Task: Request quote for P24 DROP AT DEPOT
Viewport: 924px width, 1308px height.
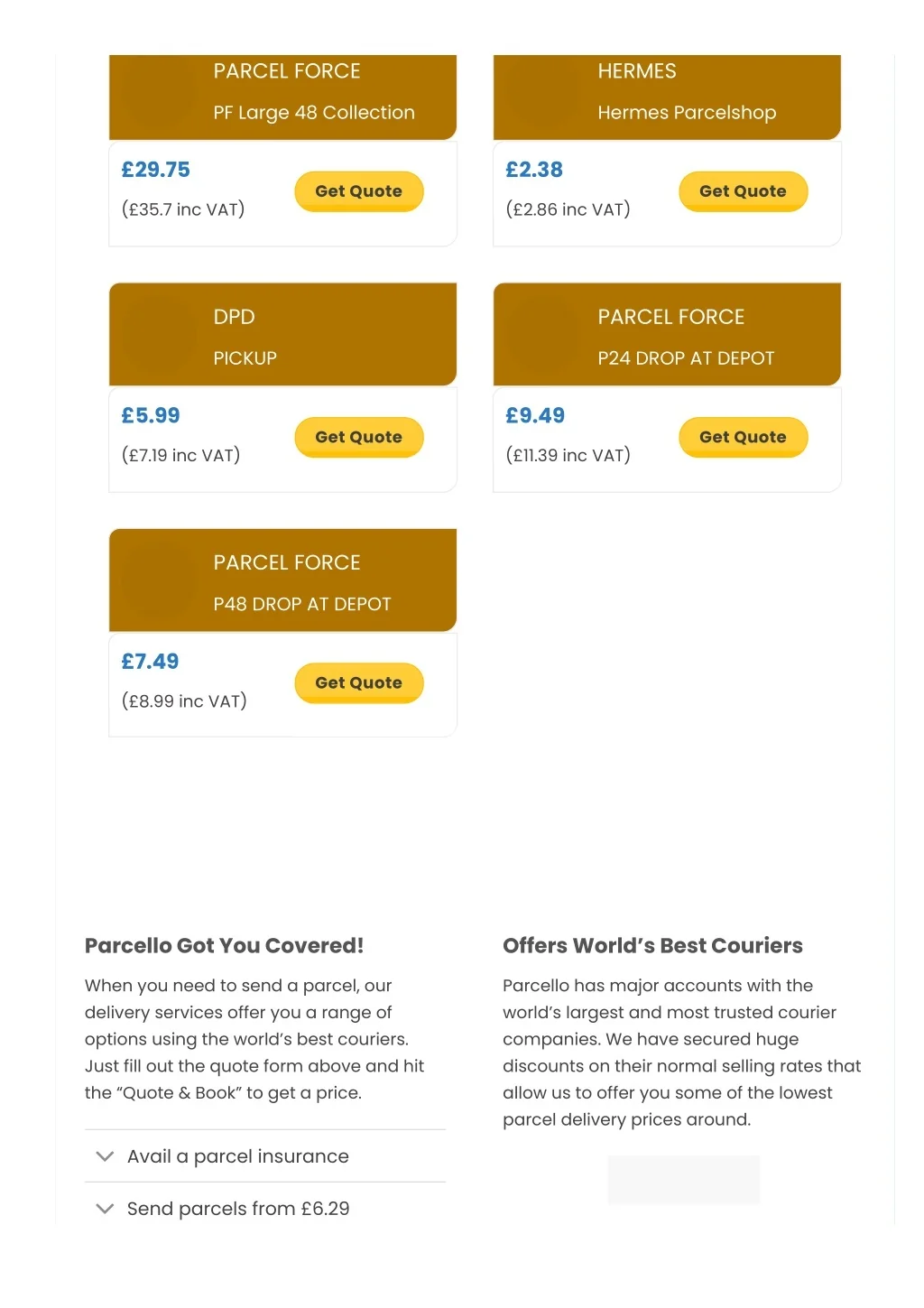Action: tap(743, 437)
